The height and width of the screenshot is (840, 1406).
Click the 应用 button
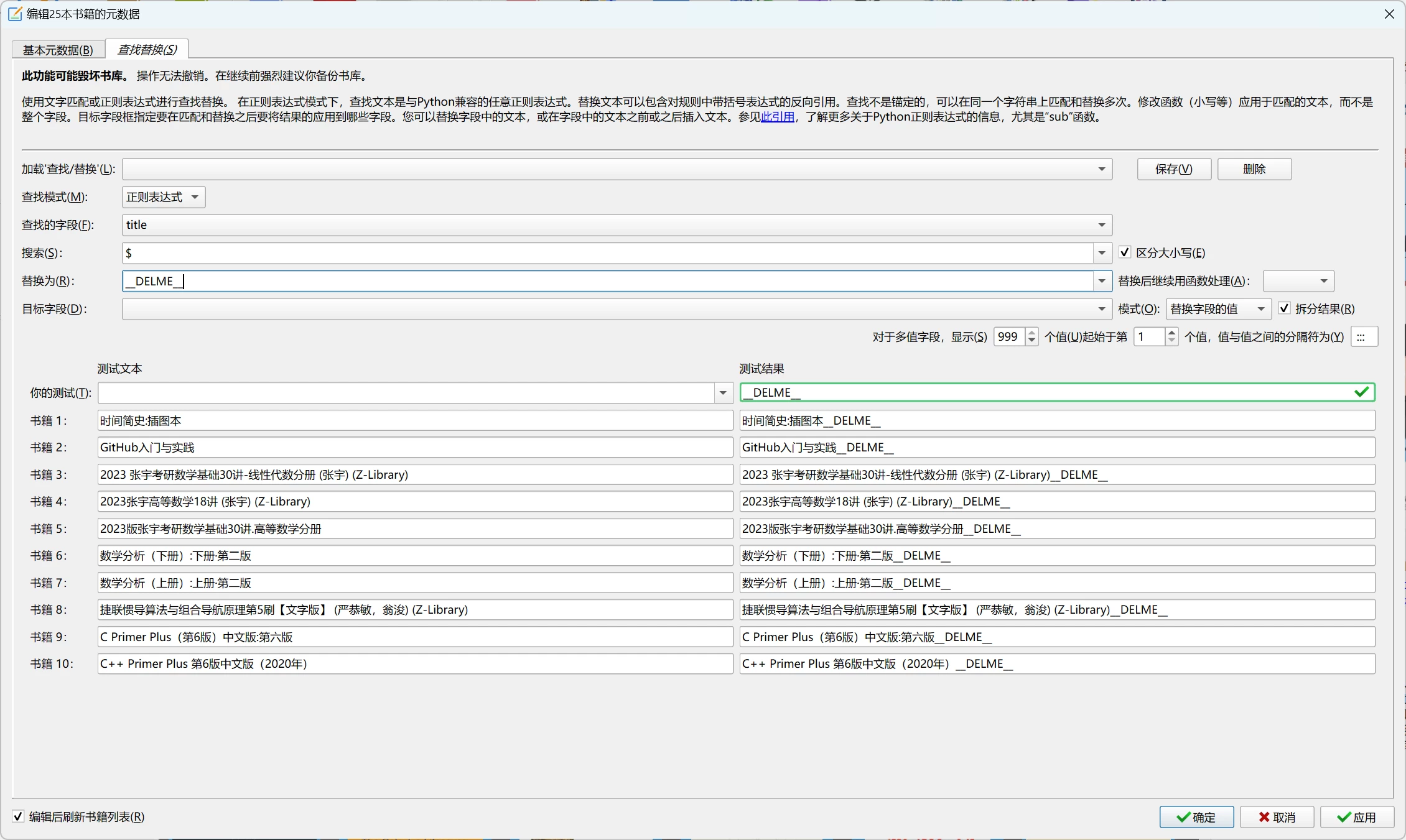[1357, 817]
